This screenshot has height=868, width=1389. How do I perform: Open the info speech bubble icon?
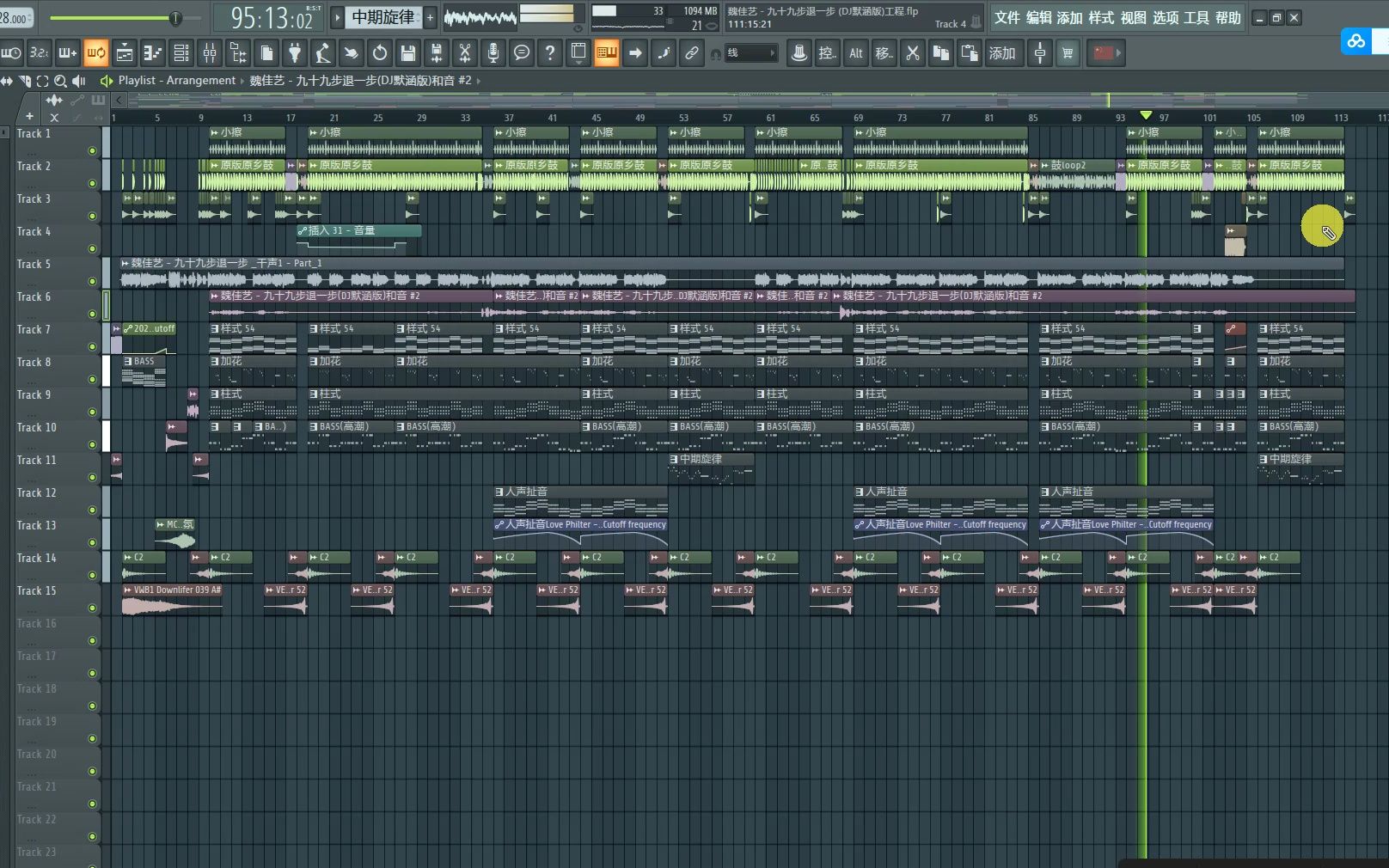tap(522, 53)
